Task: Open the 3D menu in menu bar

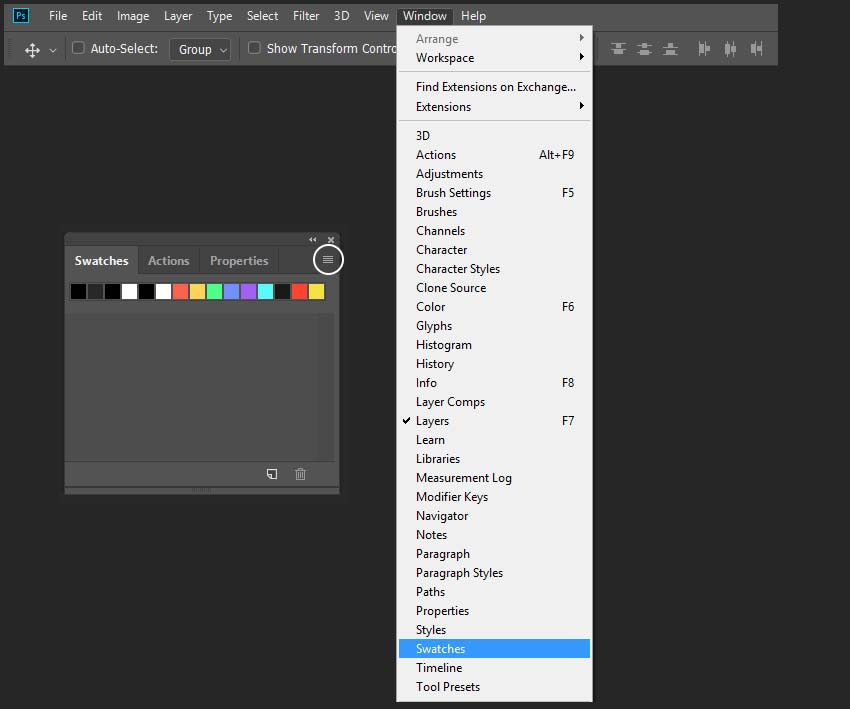Action: 342,16
